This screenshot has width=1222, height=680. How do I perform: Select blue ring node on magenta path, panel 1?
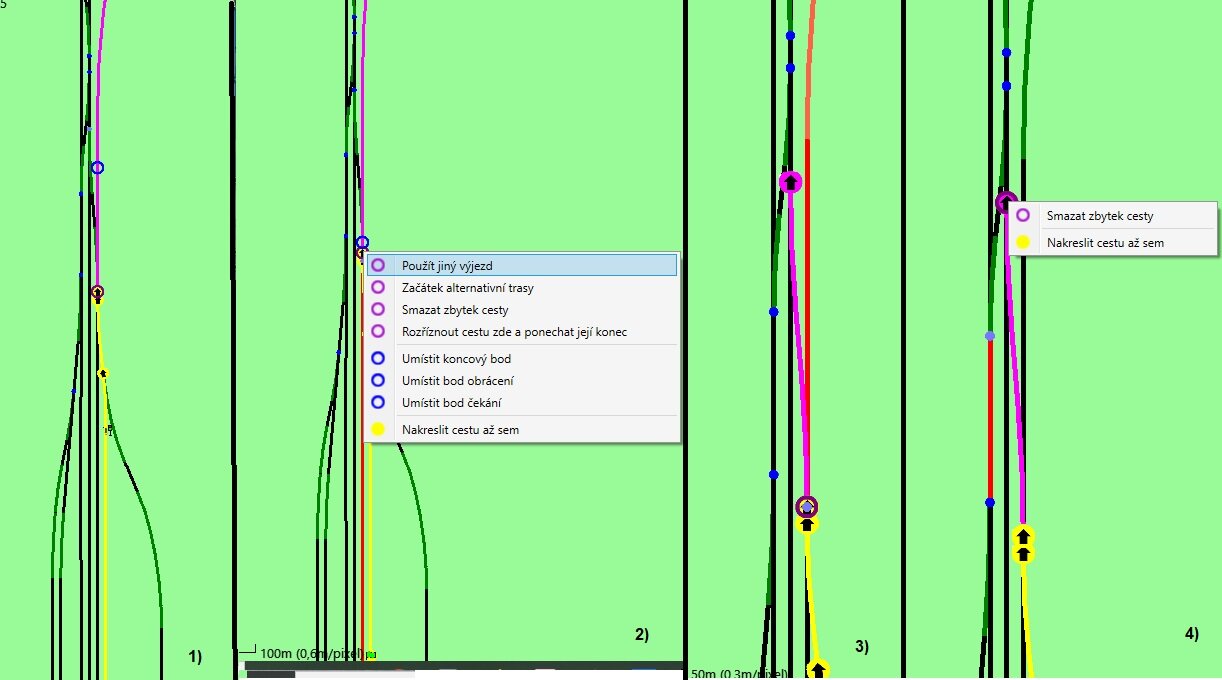[x=97, y=168]
